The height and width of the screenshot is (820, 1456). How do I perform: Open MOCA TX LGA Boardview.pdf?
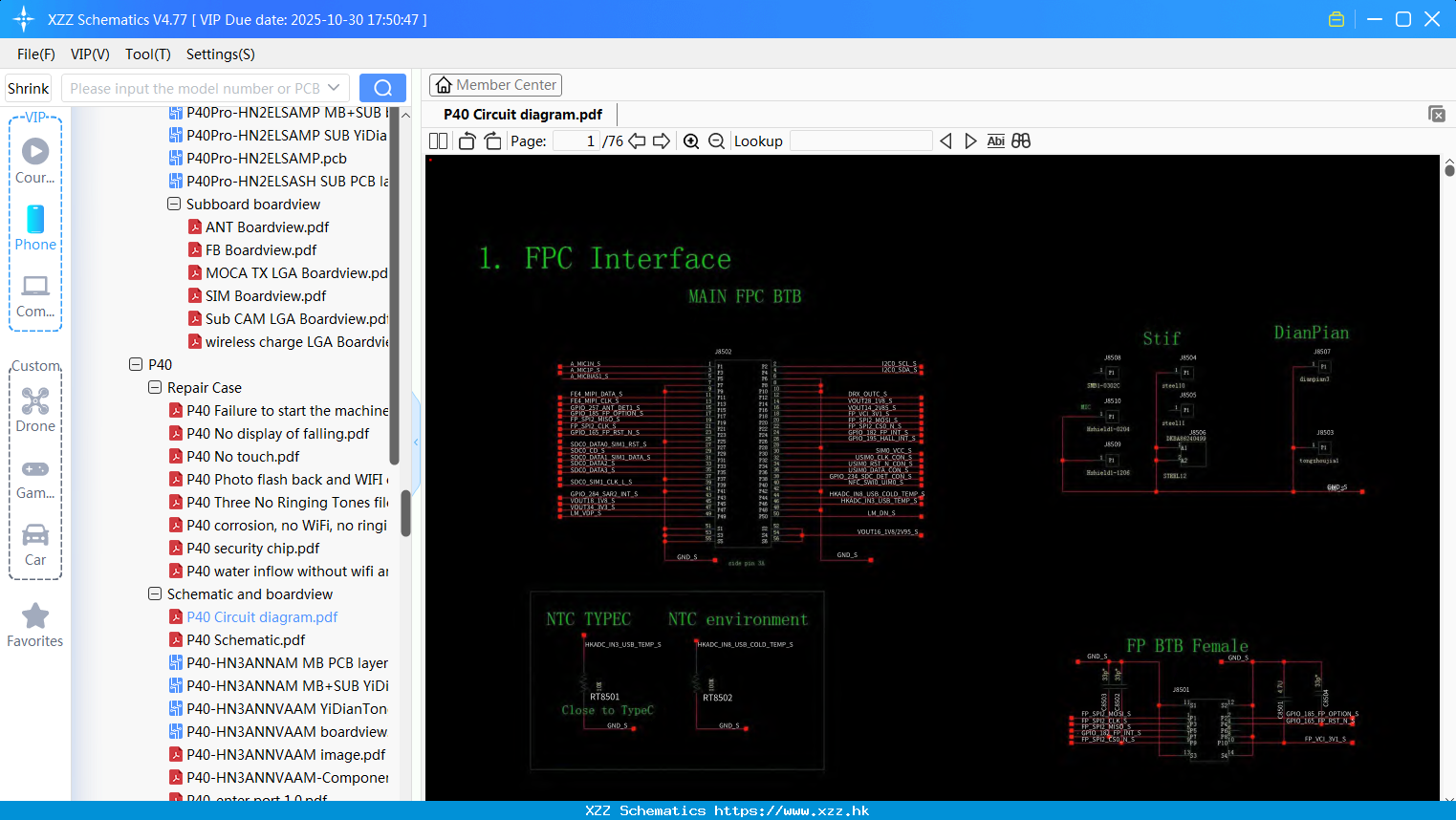(296, 273)
